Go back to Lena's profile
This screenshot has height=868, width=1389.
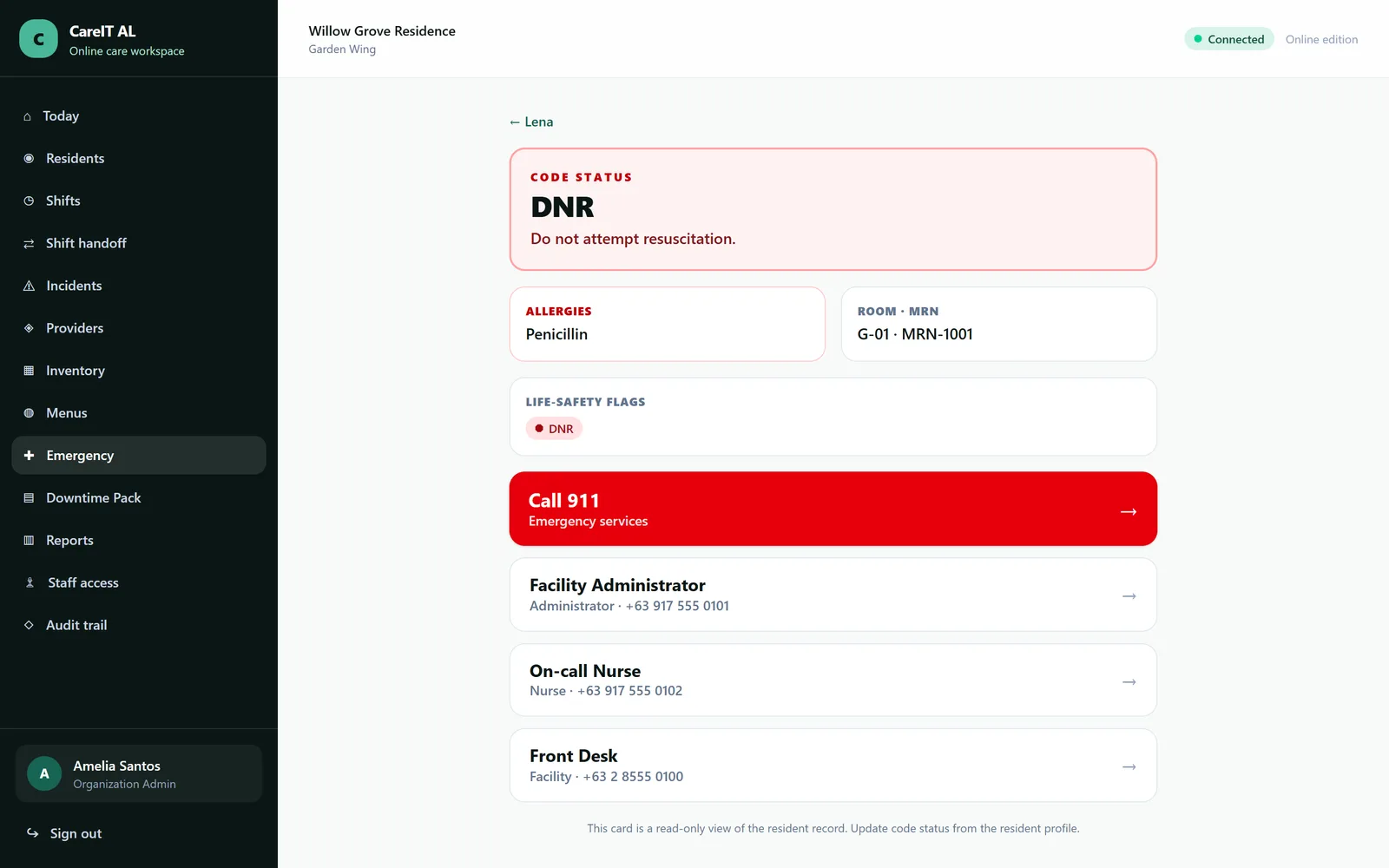531,122
